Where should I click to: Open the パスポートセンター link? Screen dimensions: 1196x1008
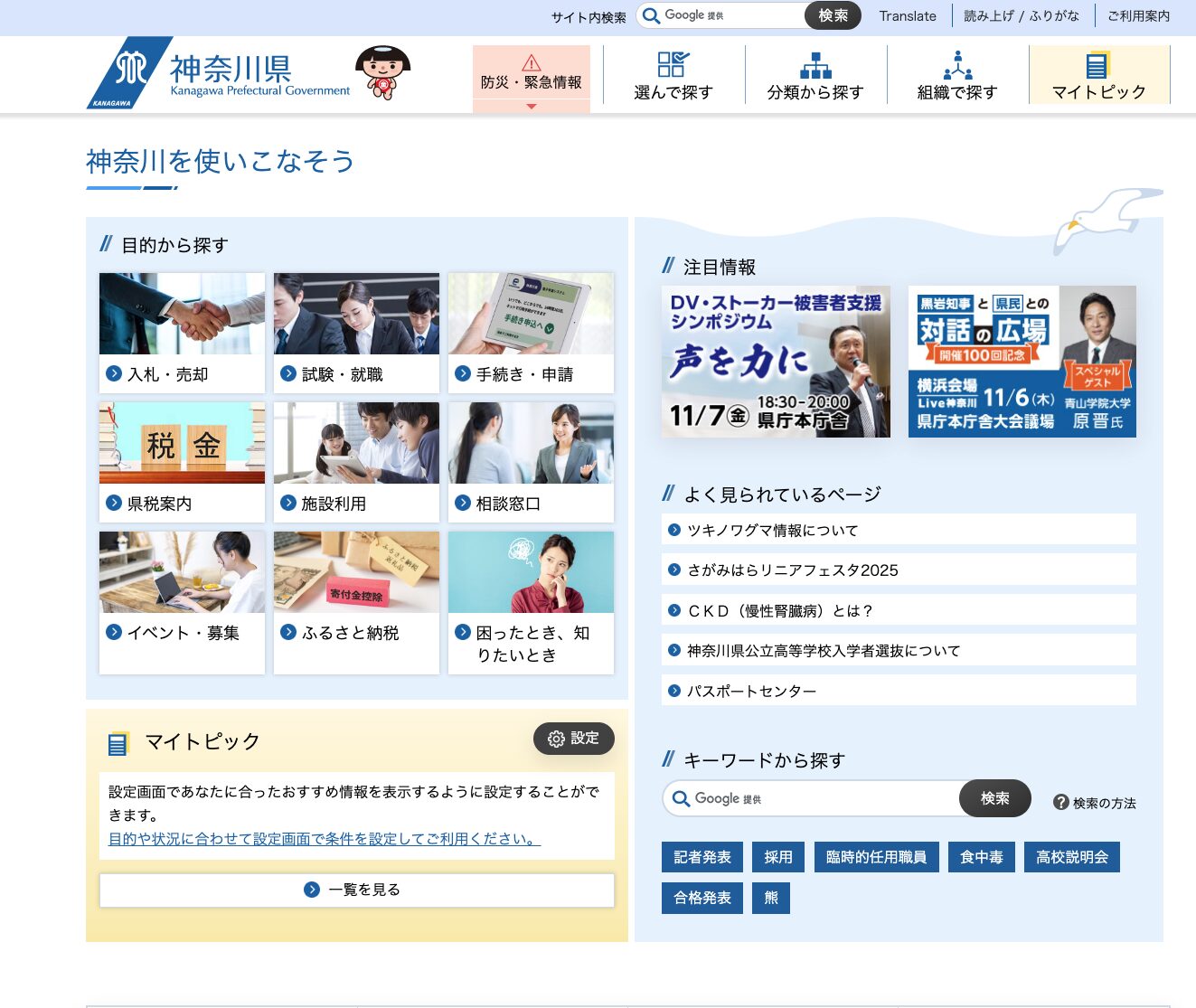click(751, 692)
